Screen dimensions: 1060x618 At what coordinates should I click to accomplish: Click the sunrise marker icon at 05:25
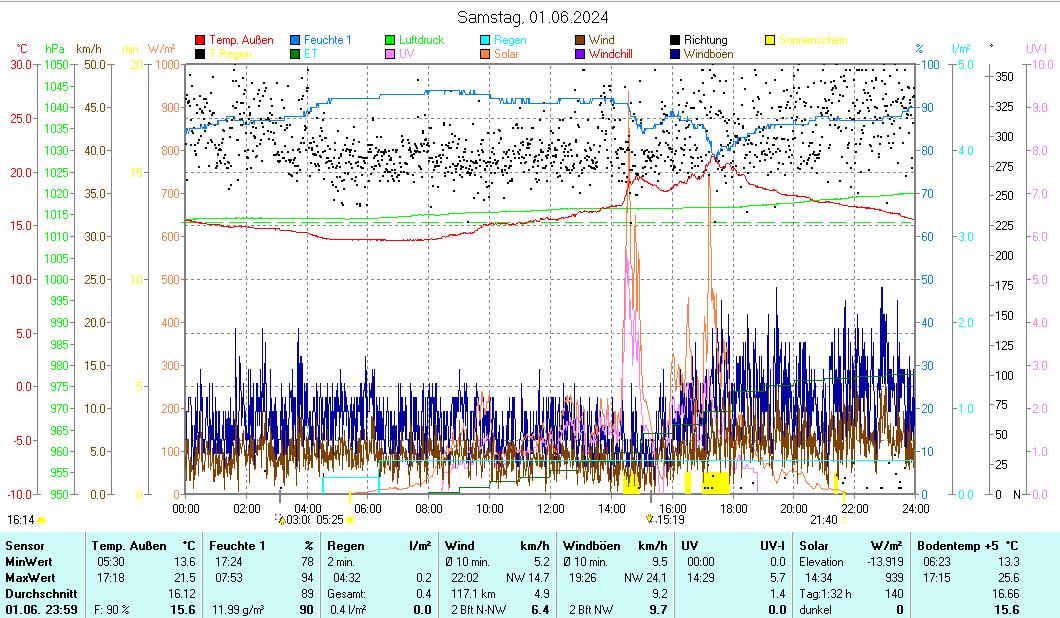tap(349, 520)
